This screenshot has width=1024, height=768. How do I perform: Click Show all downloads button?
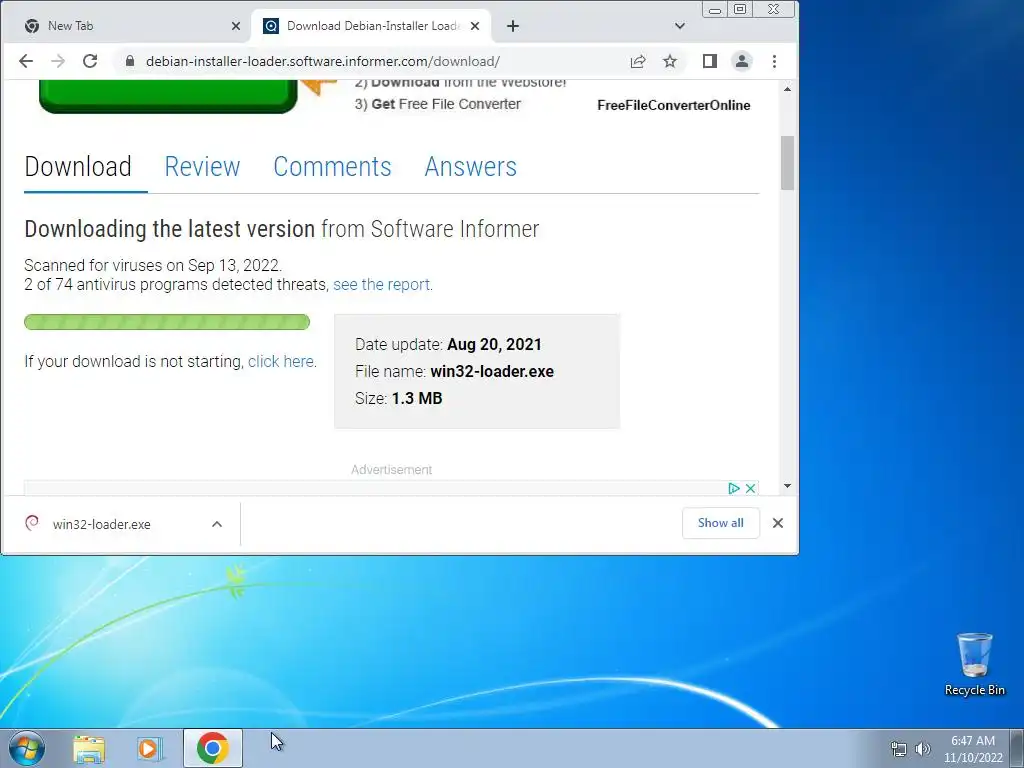720,523
